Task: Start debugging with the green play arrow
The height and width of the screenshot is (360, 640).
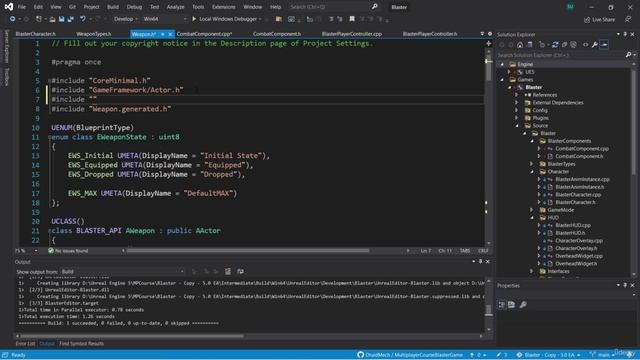Action: [x=194, y=19]
